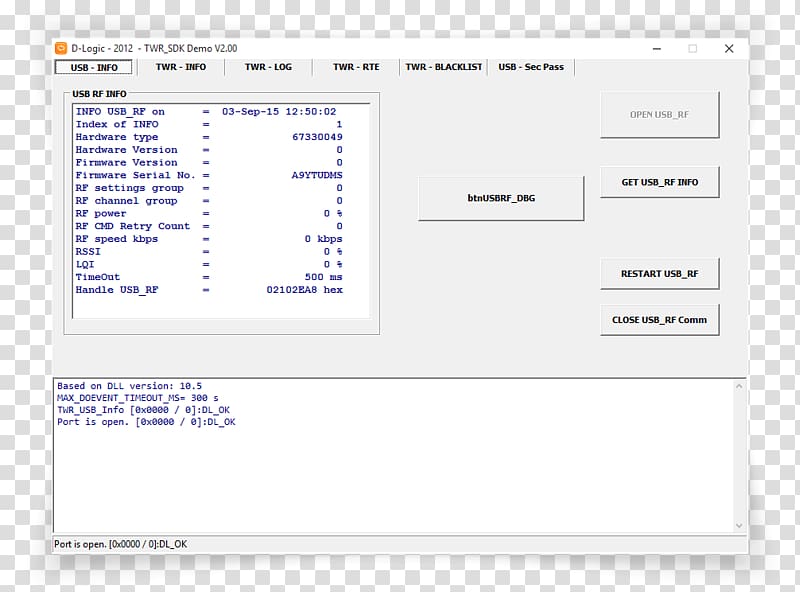Click the 'Hardware type' value 67330049

coord(317,137)
